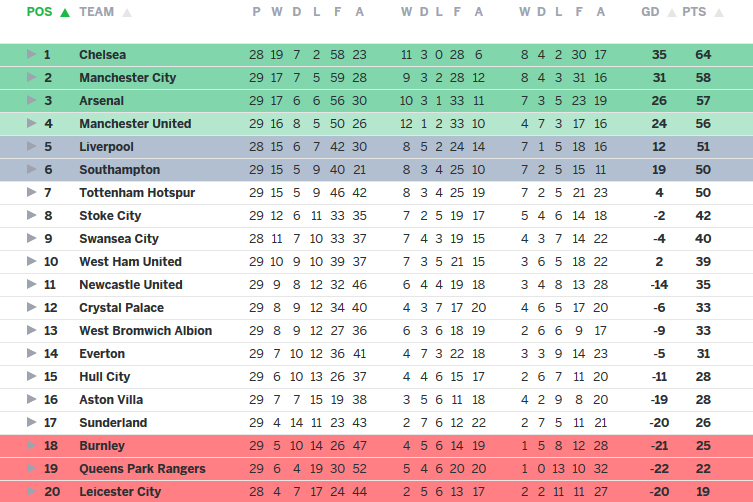Expand Manchester City row details
The width and height of the screenshot is (753, 502).
pyautogui.click(x=31, y=77)
